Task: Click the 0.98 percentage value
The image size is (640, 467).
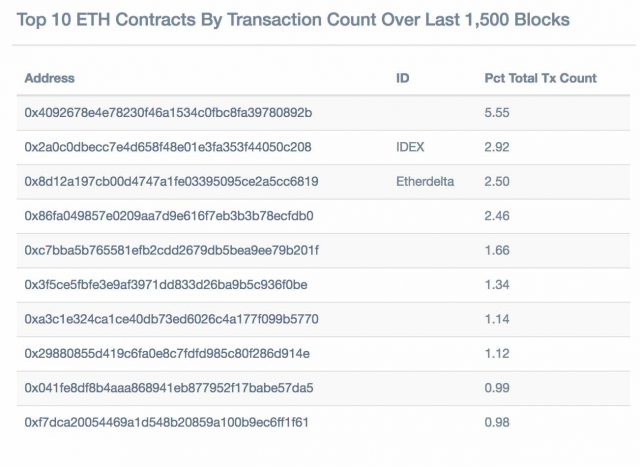Action: pyautogui.click(x=497, y=422)
